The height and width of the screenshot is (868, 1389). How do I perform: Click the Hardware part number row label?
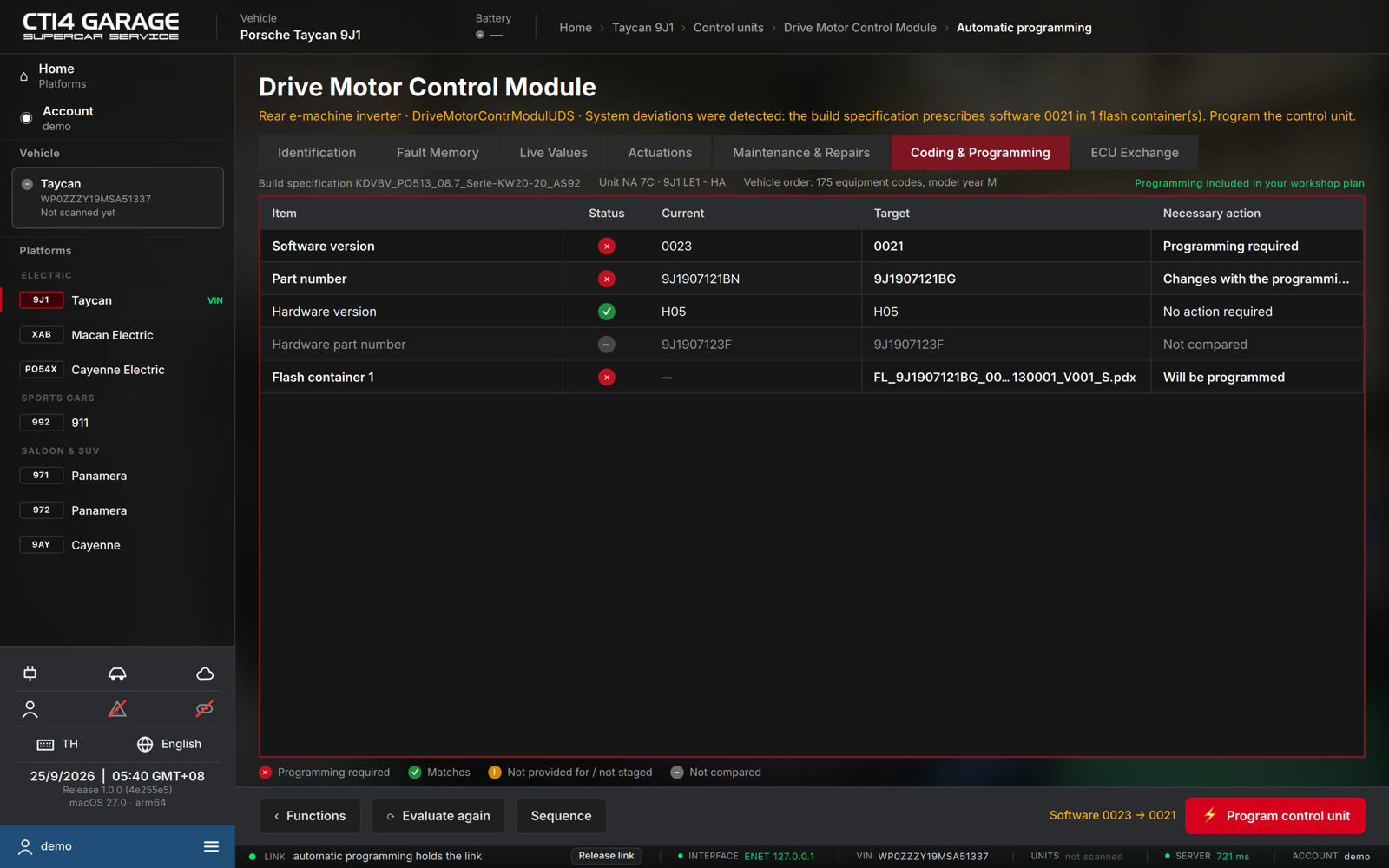[339, 345]
